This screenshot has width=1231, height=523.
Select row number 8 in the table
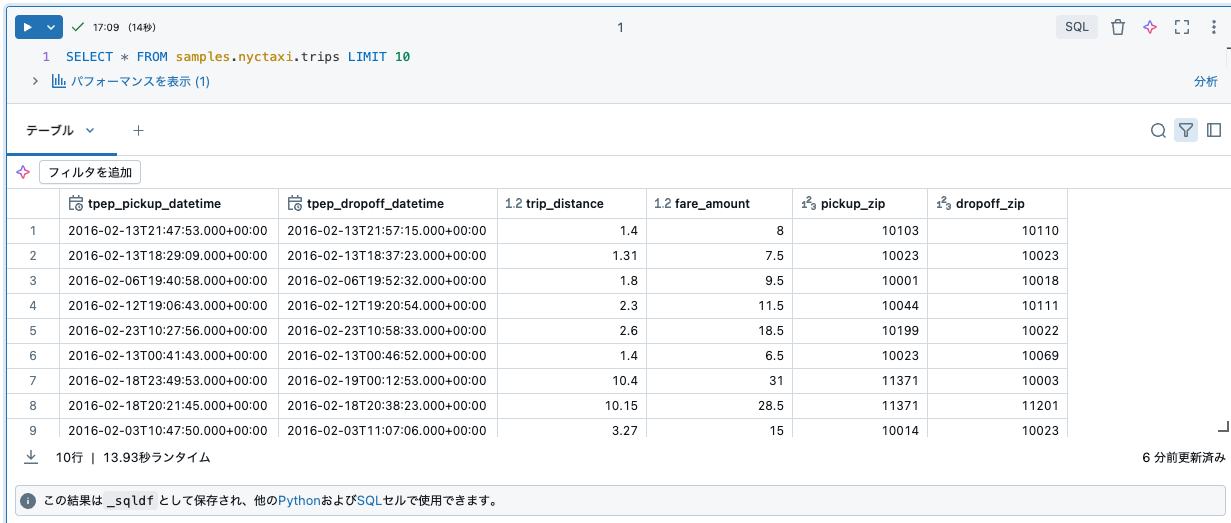point(33,405)
